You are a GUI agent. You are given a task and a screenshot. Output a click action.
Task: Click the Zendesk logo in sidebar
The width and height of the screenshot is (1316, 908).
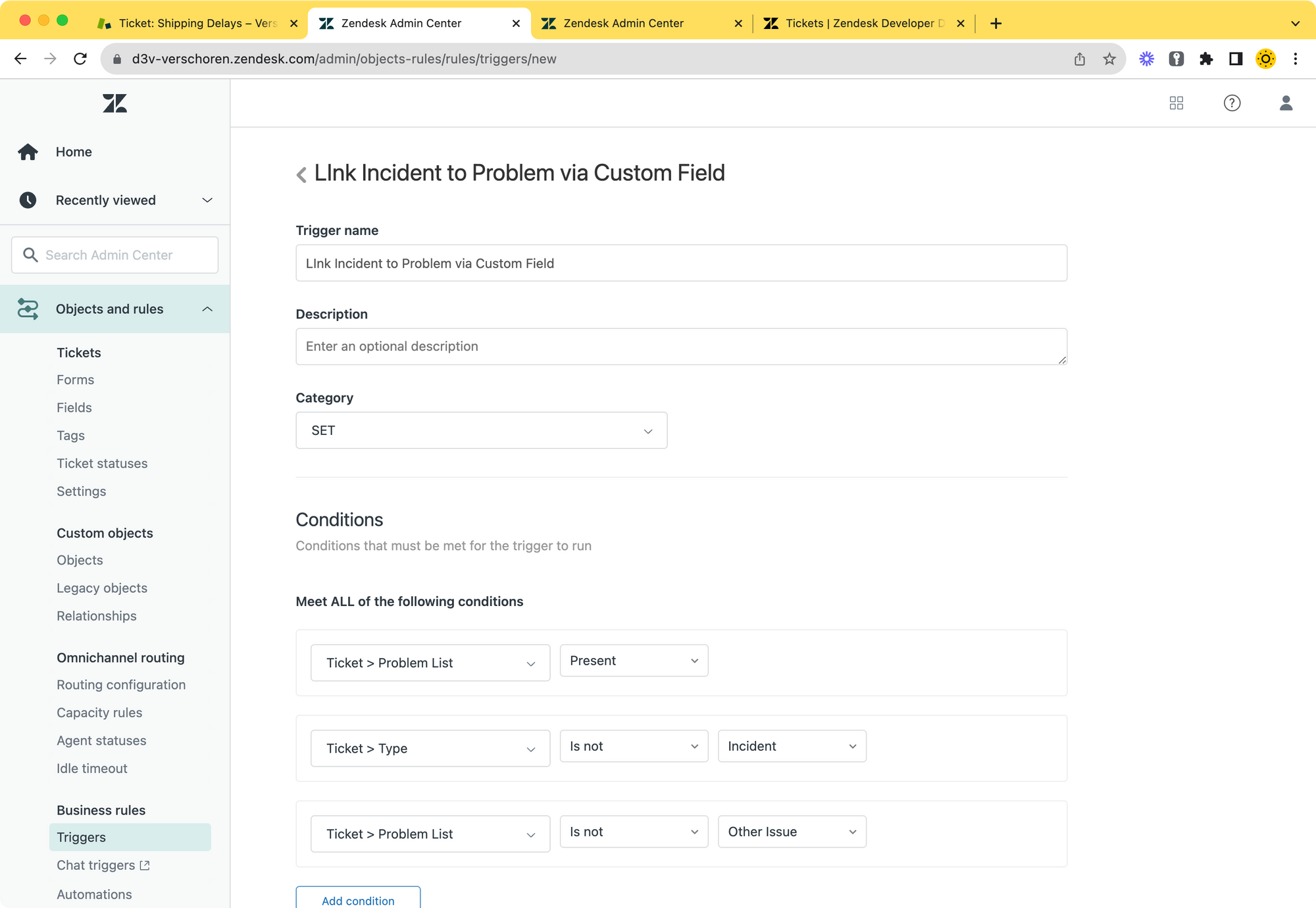coord(114,103)
